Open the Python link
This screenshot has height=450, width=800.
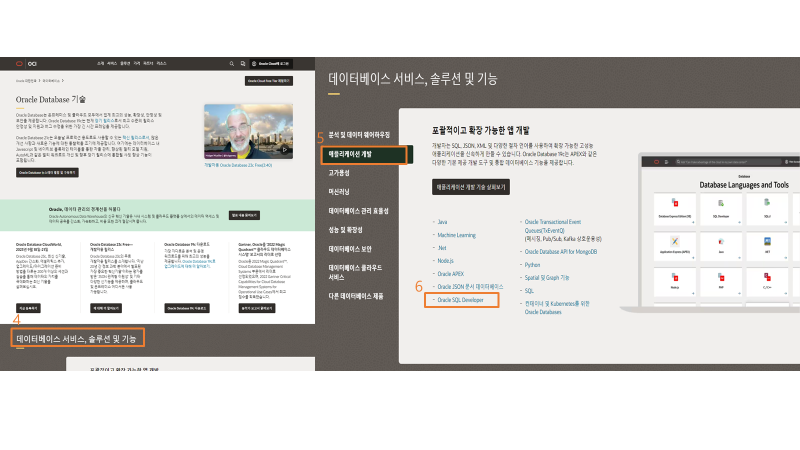pyautogui.click(x=532, y=265)
